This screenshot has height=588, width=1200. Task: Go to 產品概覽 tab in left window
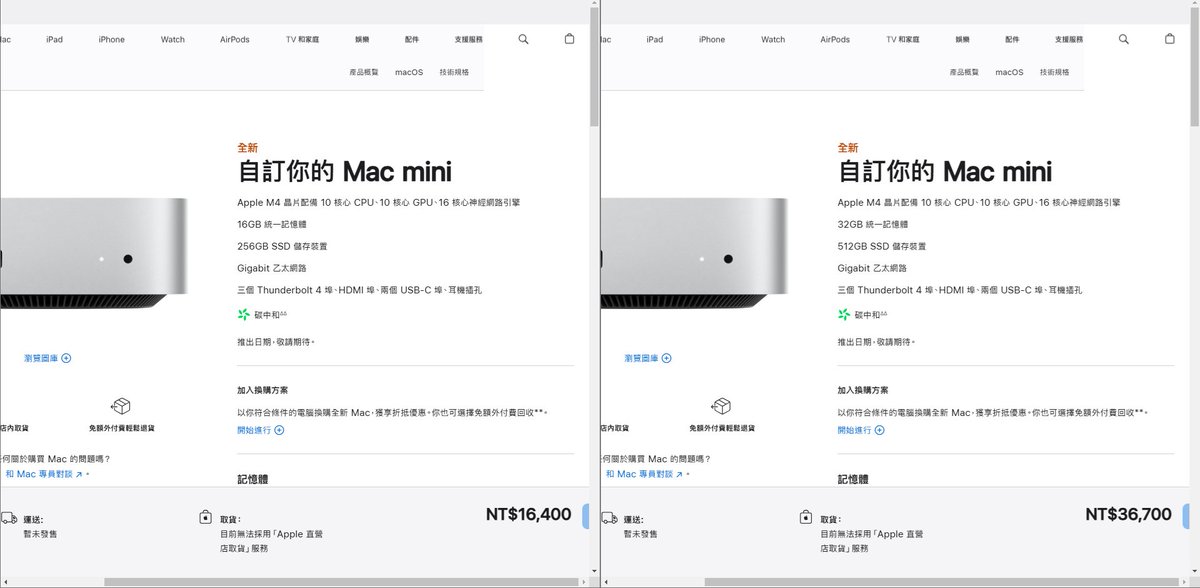pos(364,72)
